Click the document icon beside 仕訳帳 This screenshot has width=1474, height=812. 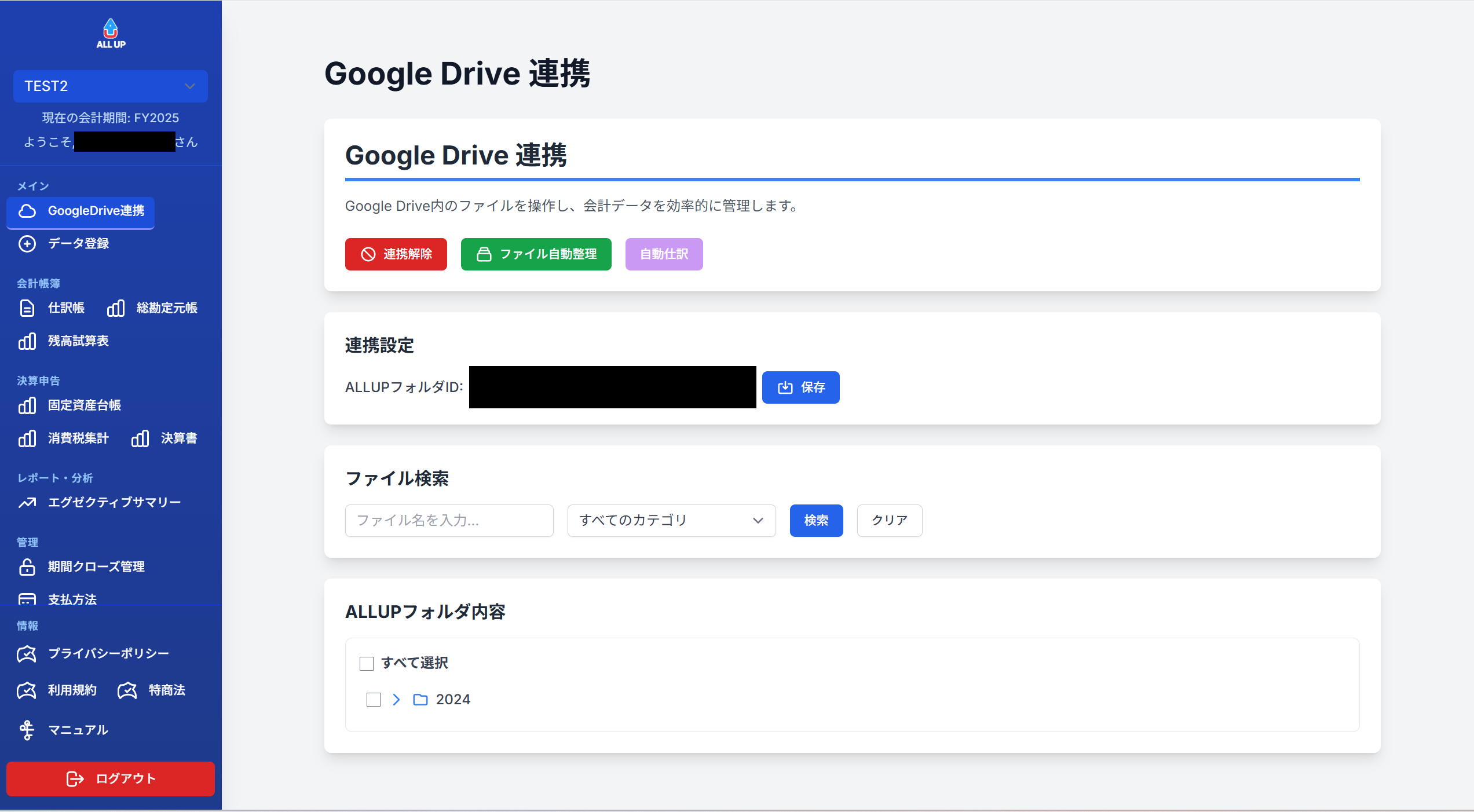tap(27, 308)
